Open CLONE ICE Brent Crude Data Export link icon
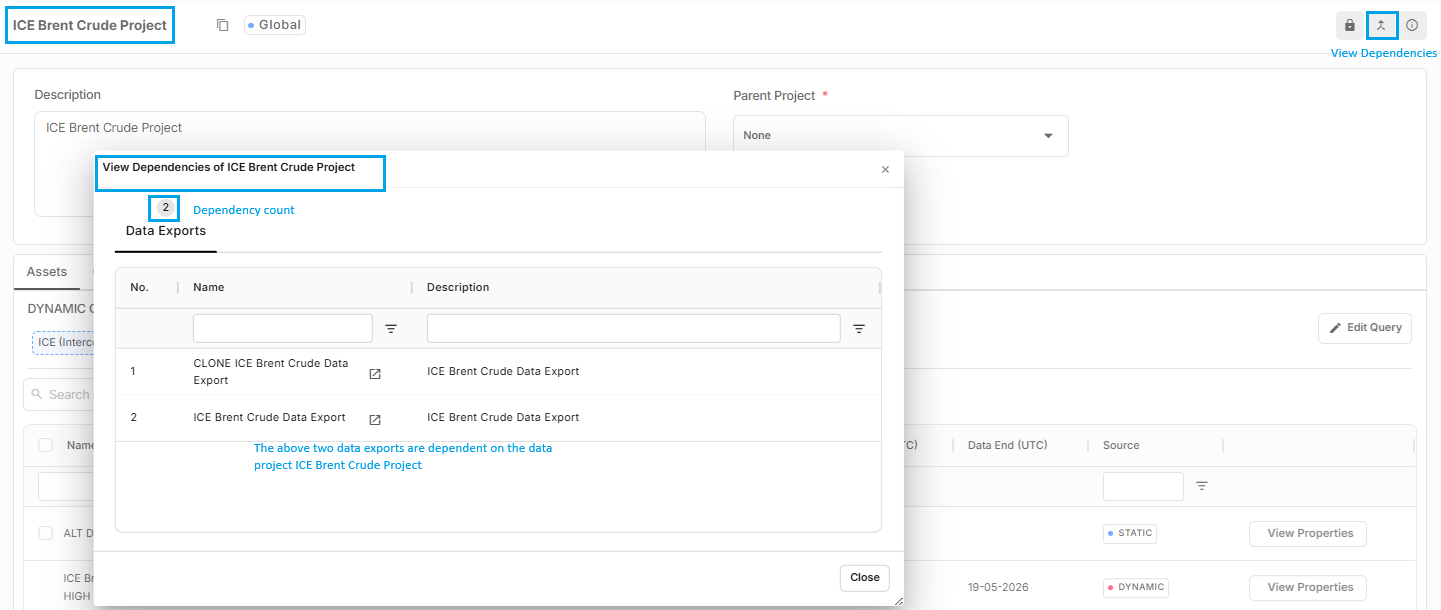The width and height of the screenshot is (1441, 610). click(x=375, y=374)
